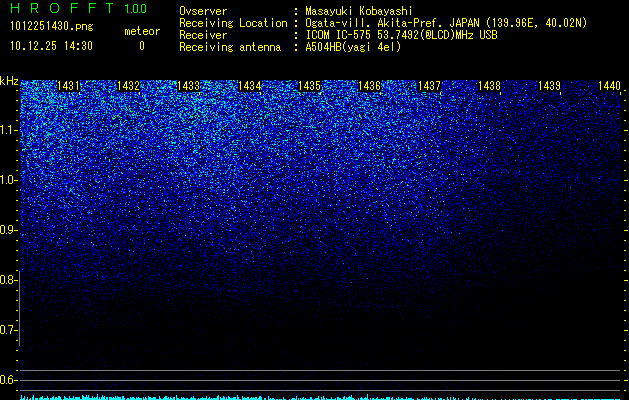Click time marker 1437

click(x=429, y=86)
